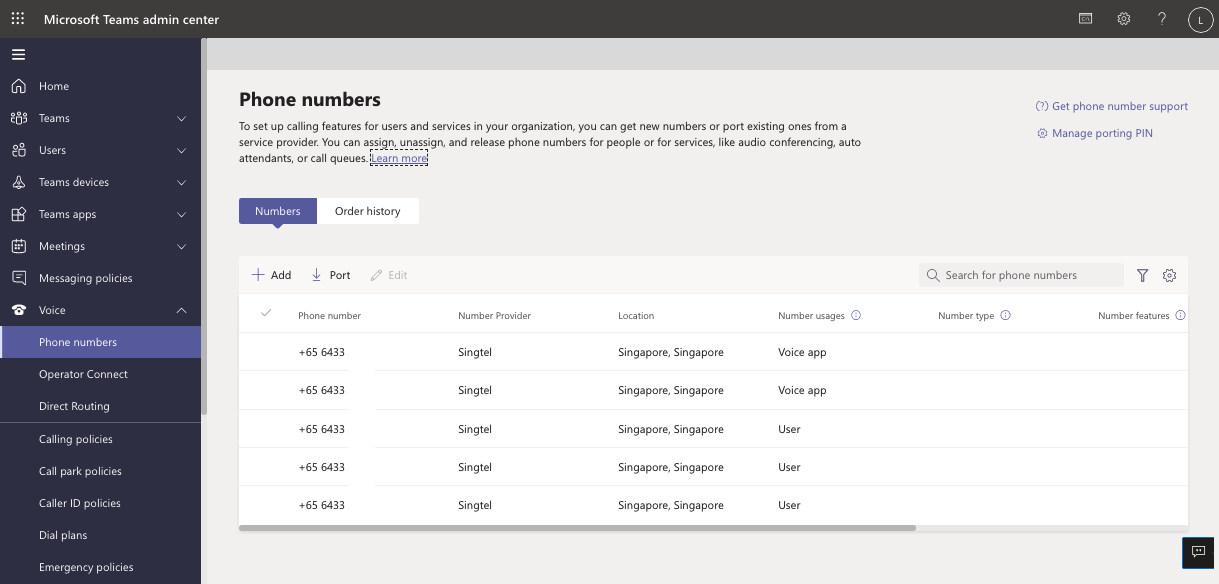
Task: Open the app launcher waffle icon
Action: (x=18, y=19)
